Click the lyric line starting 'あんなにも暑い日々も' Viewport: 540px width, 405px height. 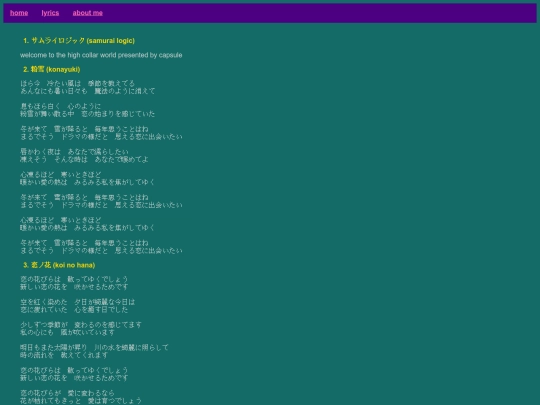87,91
